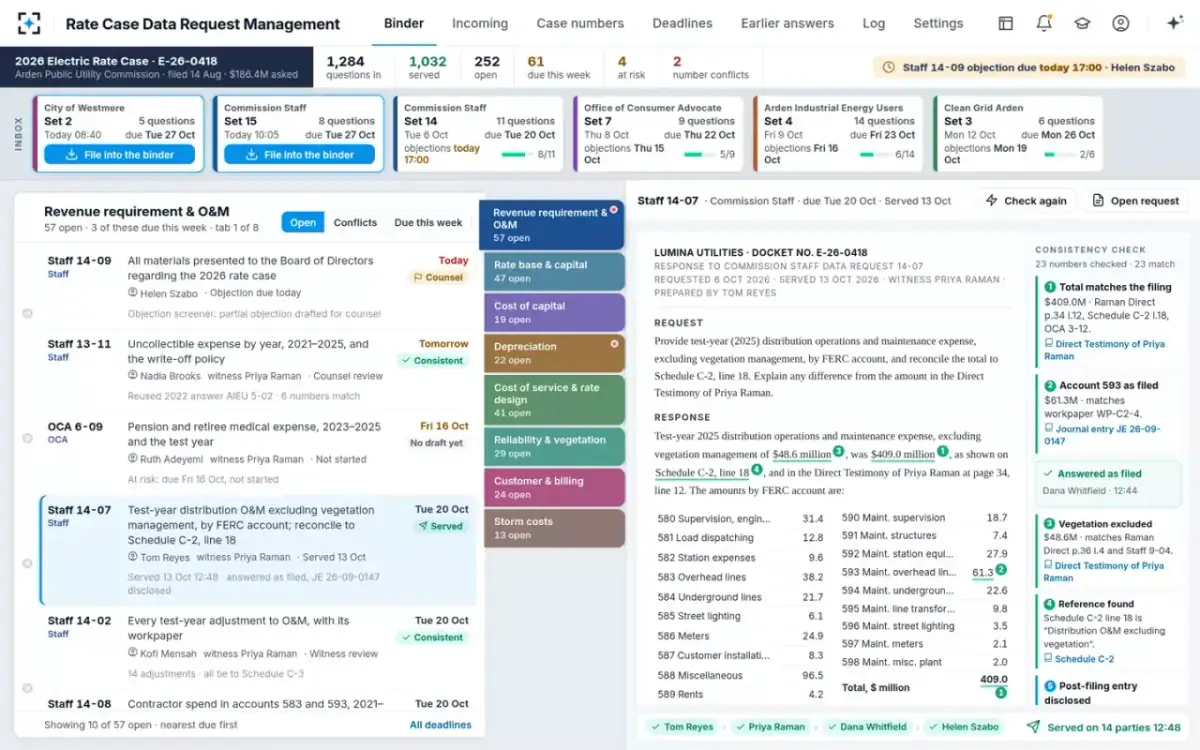Click the person icon beside Nadia Brooks
1200x750 pixels.
click(133, 376)
